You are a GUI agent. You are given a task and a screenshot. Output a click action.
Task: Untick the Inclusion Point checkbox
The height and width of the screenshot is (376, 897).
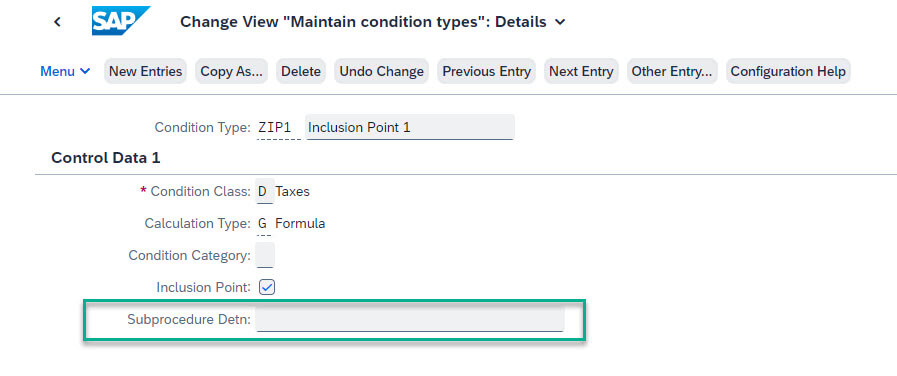[267, 287]
